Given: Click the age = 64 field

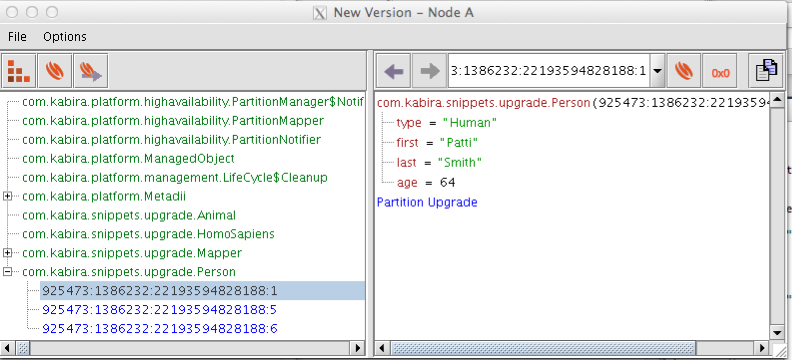Looking at the screenshot, I should [x=426, y=182].
